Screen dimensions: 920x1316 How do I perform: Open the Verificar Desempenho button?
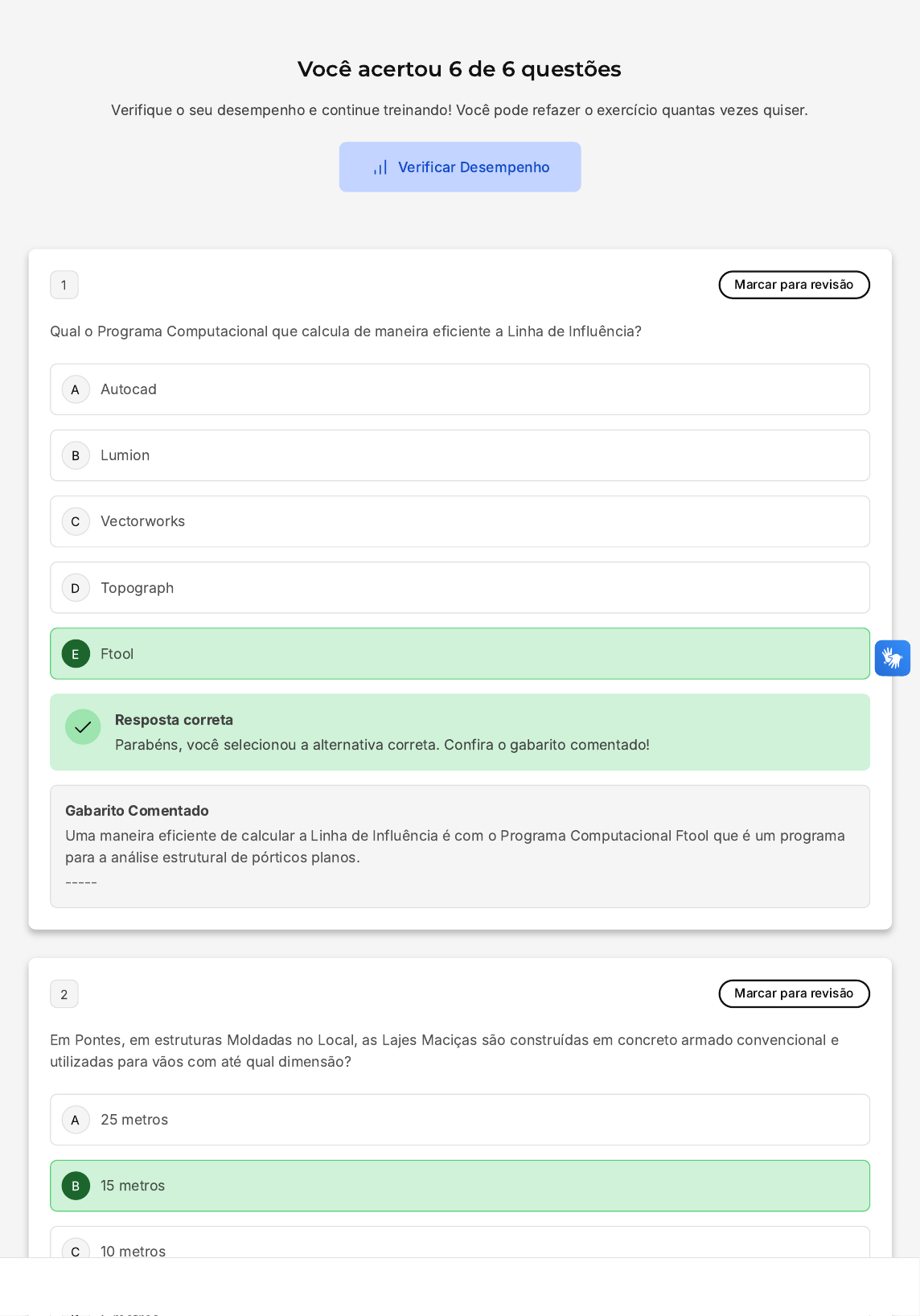pyautogui.click(x=460, y=167)
